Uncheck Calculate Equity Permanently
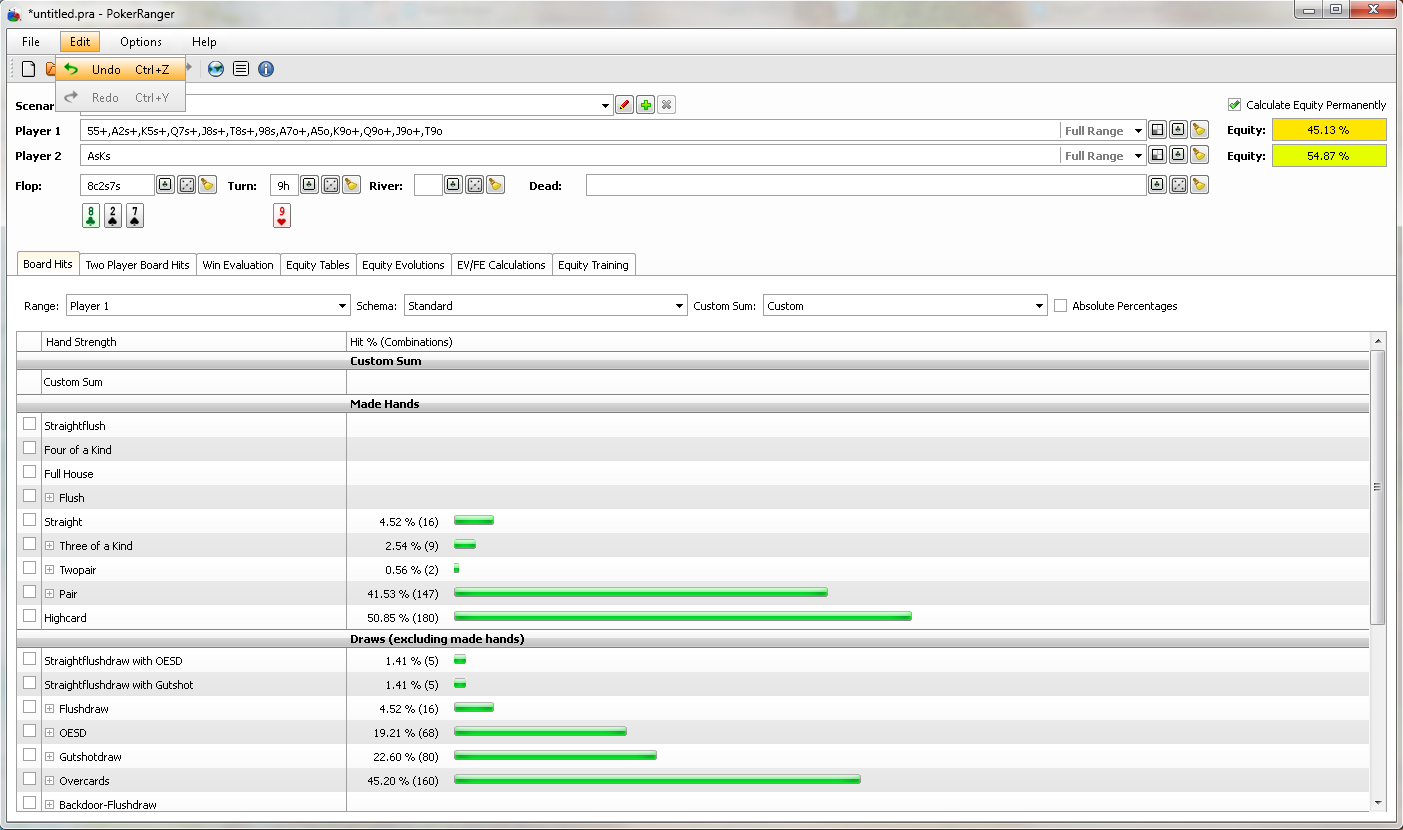 pos(1234,105)
